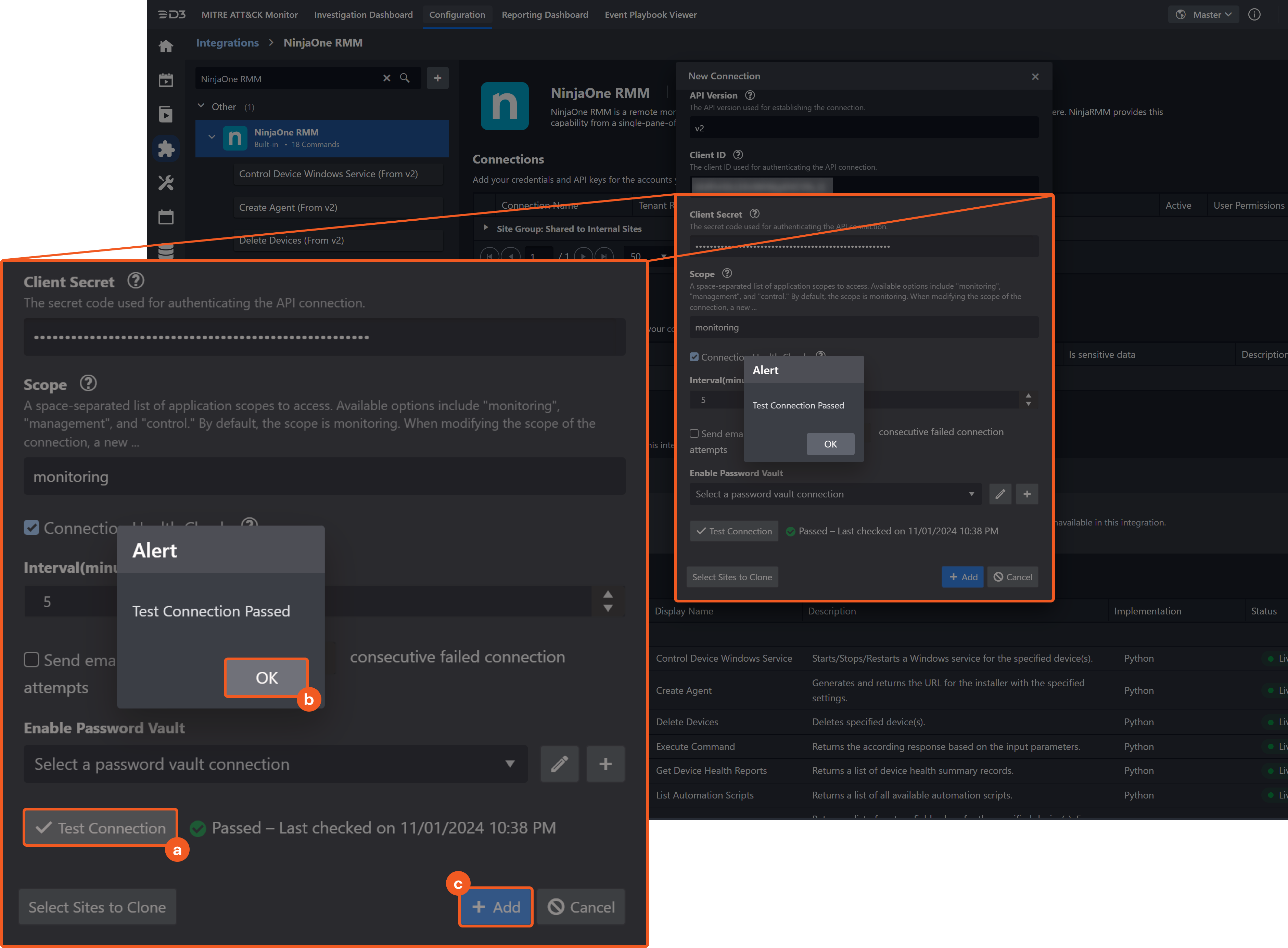Expand Site Group: Shared to Internal Sites
This screenshot has height=948, width=1288.
[x=486, y=229]
